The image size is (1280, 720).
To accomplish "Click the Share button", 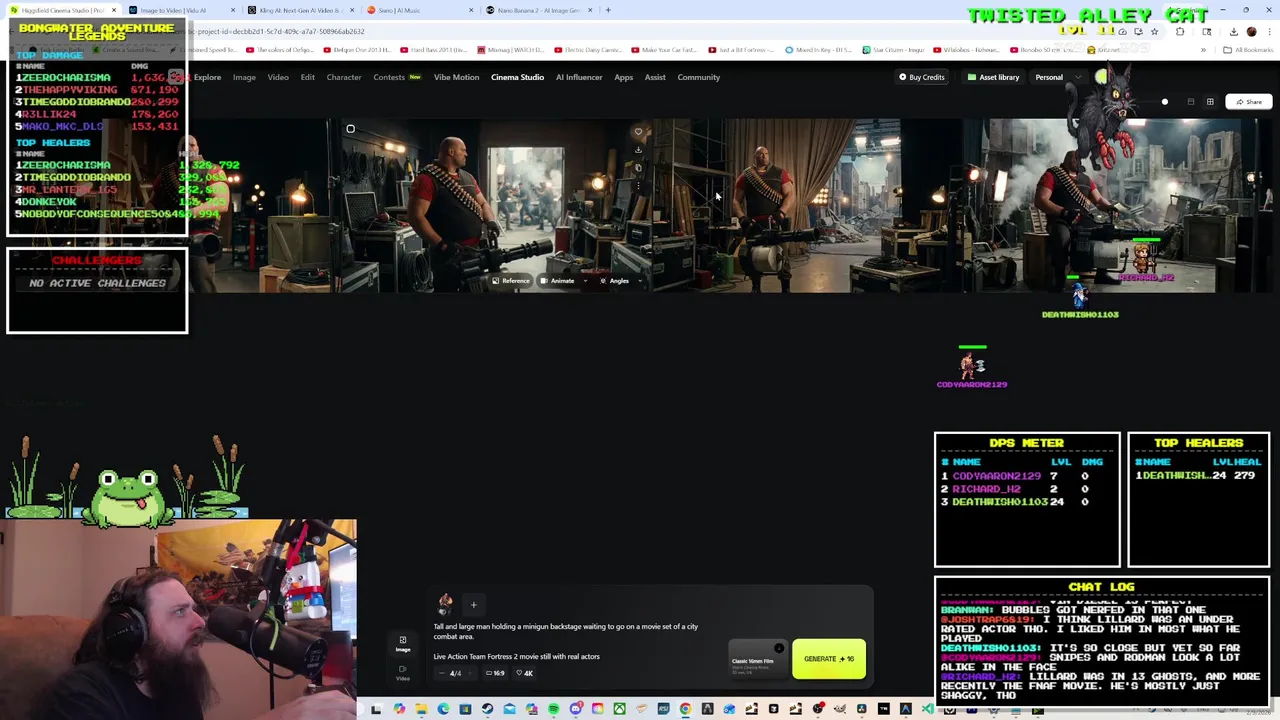I will click(1248, 102).
